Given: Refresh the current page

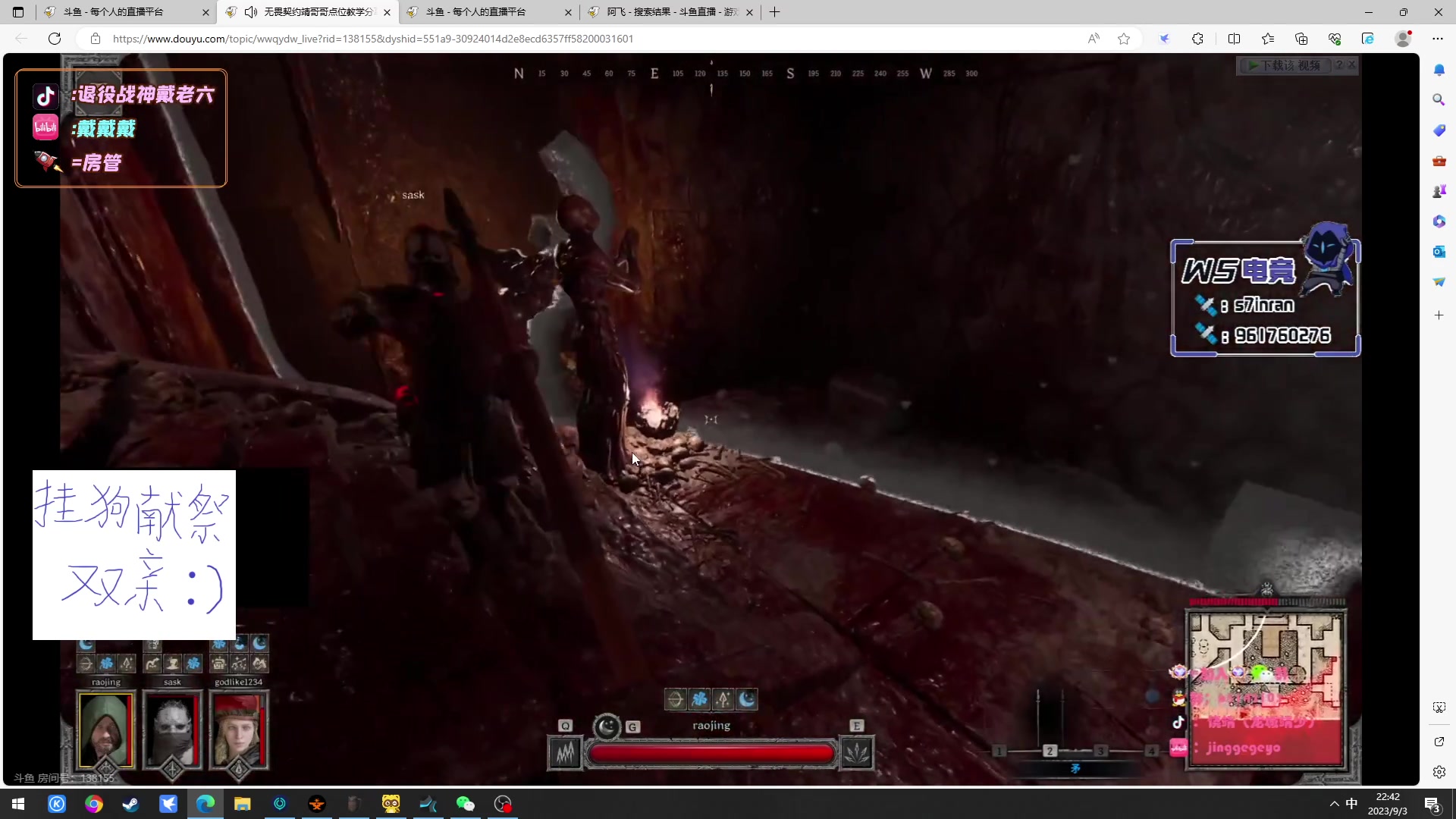Looking at the screenshot, I should tap(55, 39).
